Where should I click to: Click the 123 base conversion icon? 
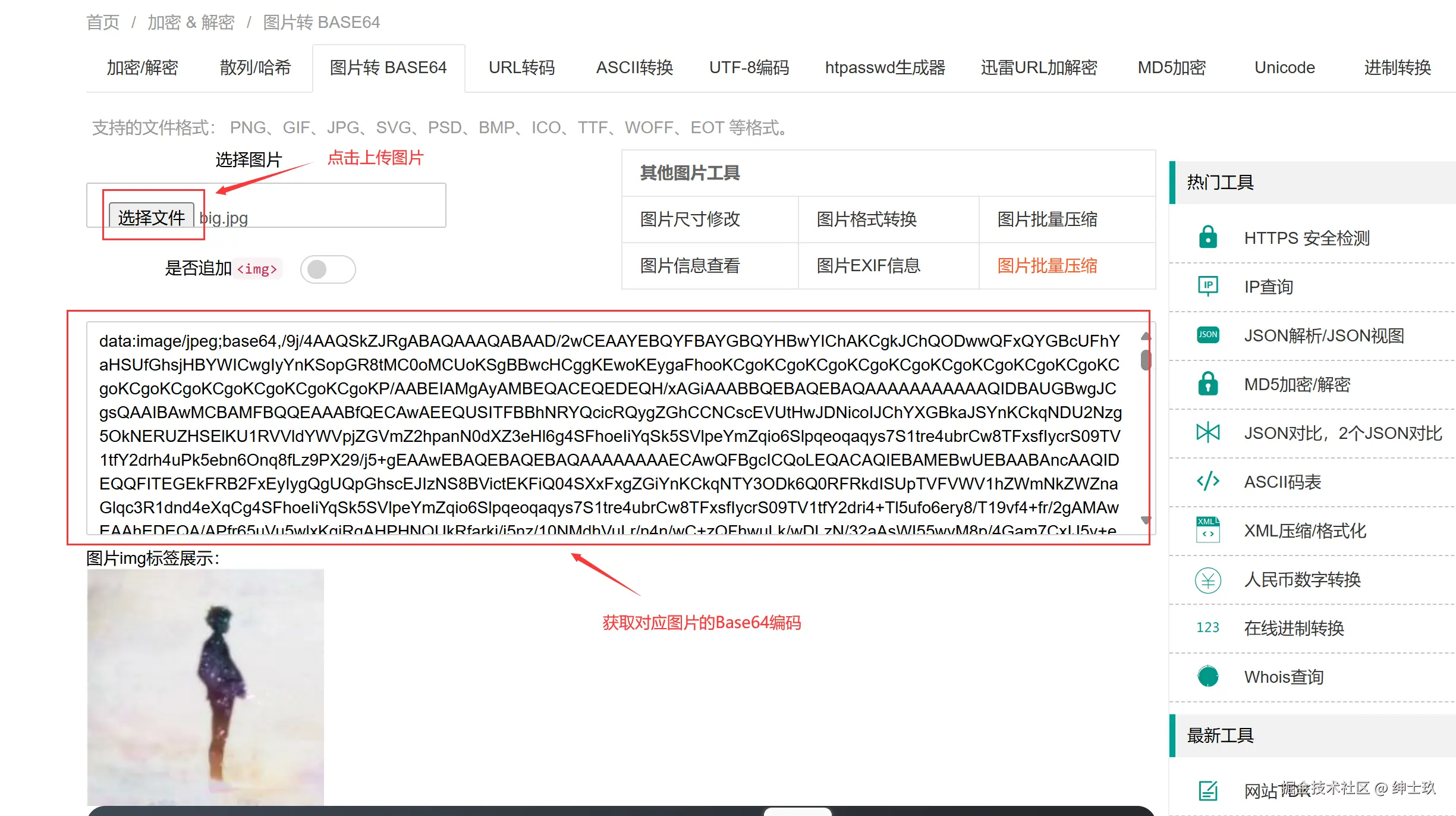click(x=1207, y=627)
